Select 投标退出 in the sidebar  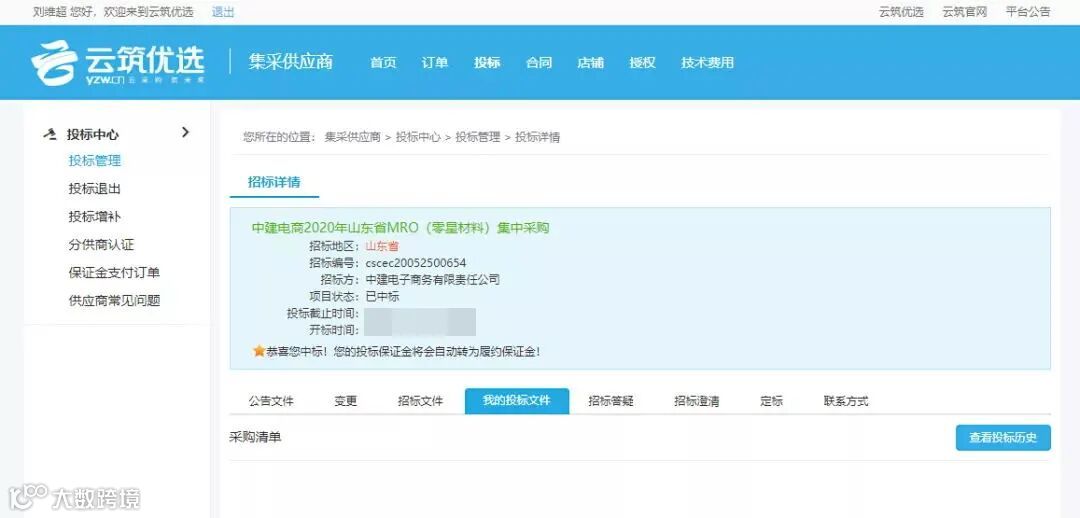tap(94, 189)
